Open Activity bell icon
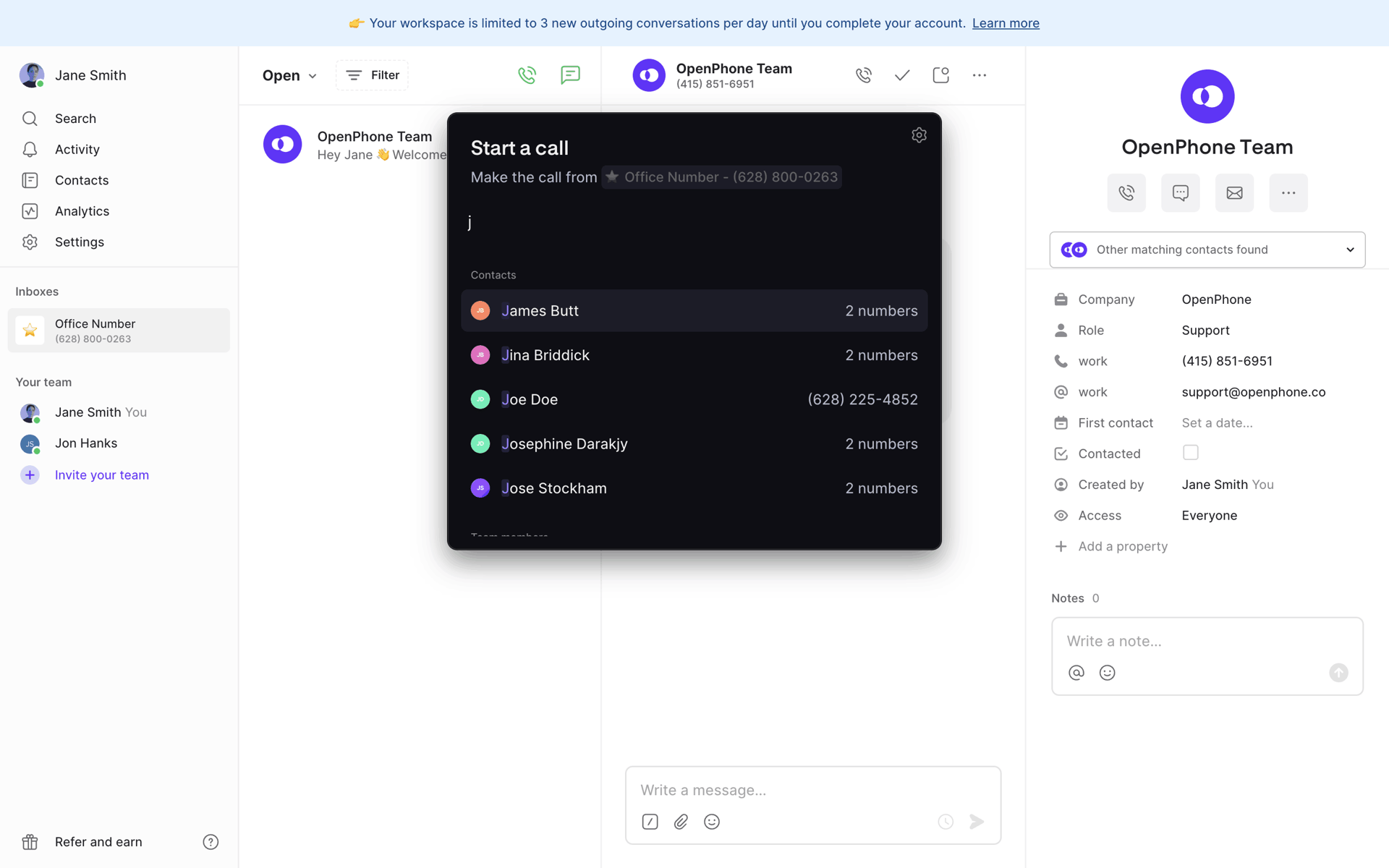 pyautogui.click(x=30, y=150)
